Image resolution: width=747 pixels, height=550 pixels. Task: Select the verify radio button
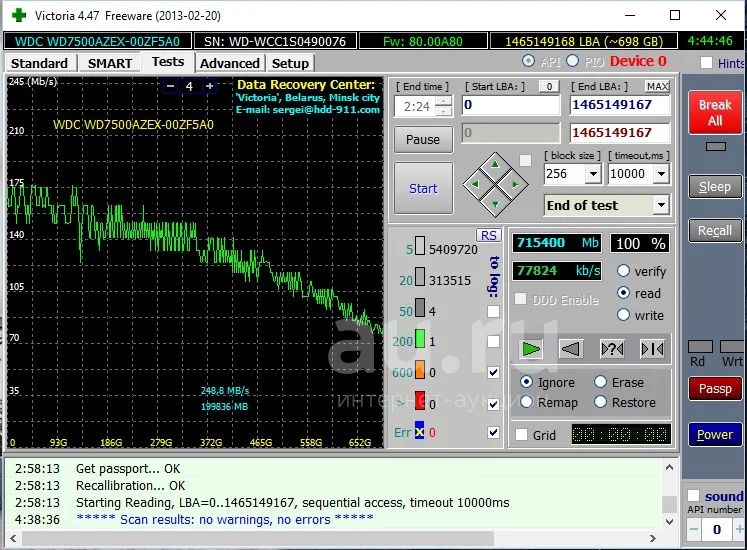click(x=624, y=271)
